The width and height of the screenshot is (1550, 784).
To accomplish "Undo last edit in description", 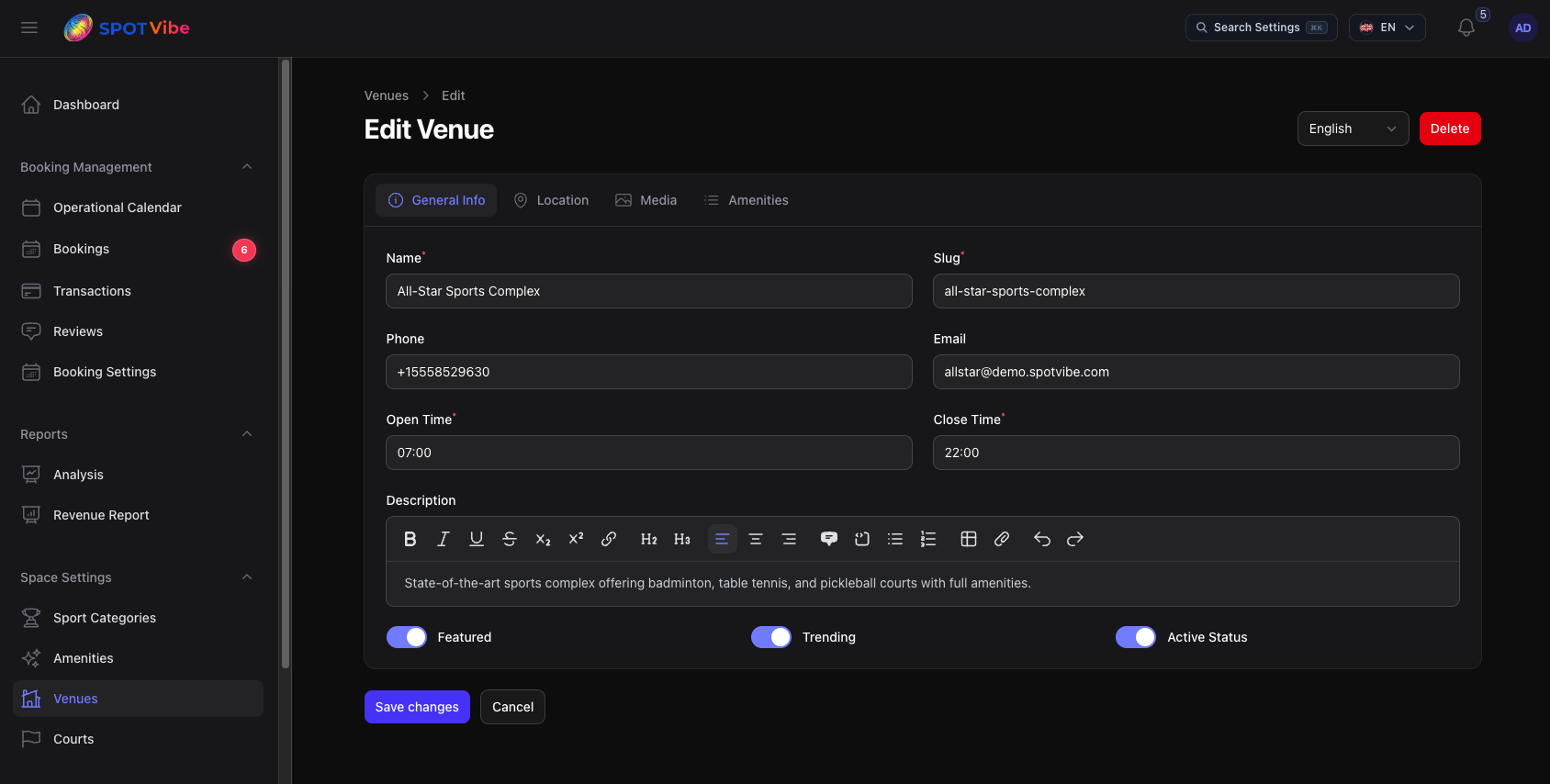I will coord(1042,539).
